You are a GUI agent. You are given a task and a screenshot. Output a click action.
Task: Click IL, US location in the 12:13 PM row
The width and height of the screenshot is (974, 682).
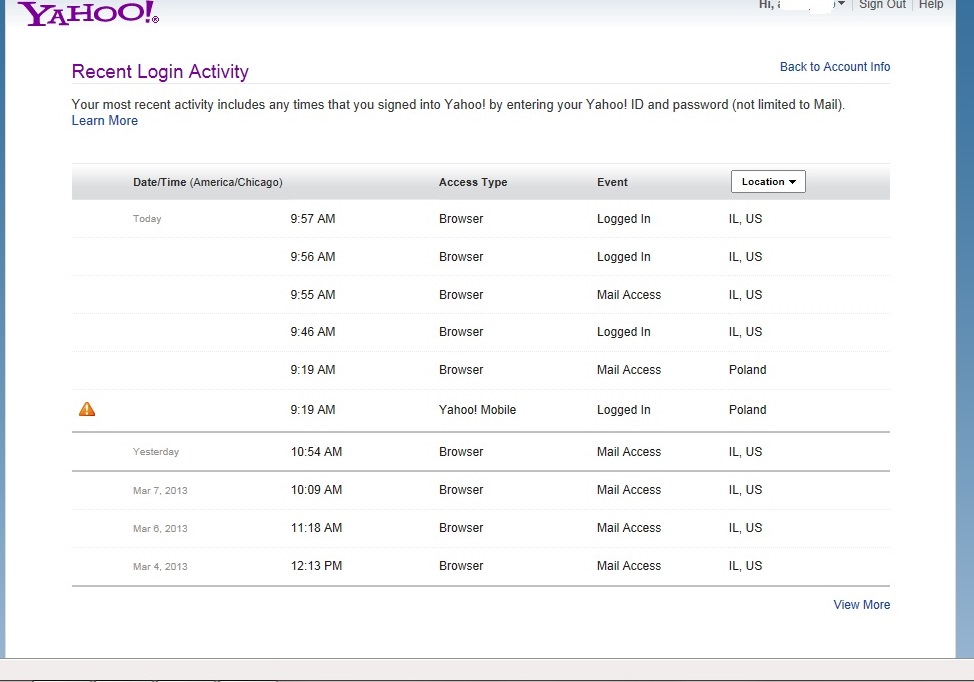745,565
